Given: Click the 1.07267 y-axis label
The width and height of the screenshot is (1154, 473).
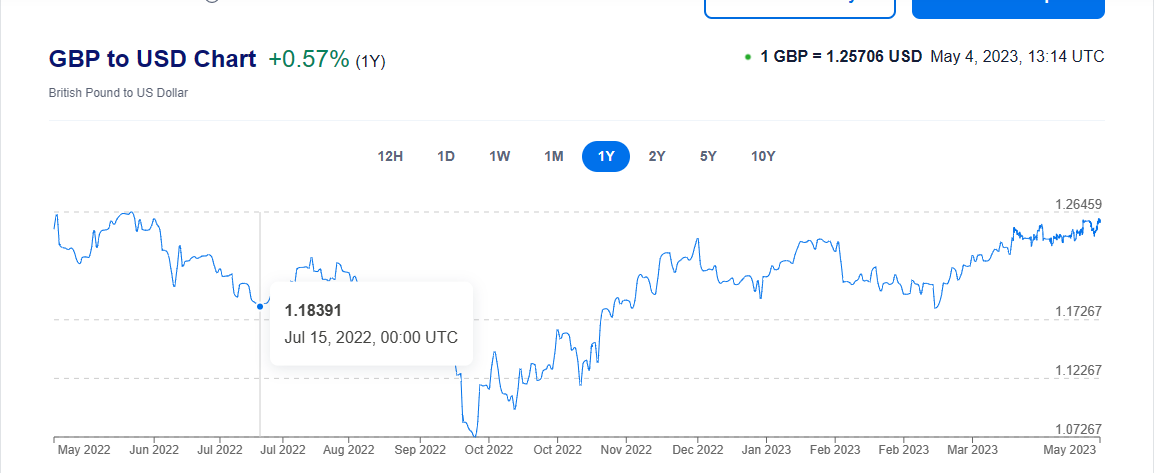Looking at the screenshot, I should [1078, 428].
